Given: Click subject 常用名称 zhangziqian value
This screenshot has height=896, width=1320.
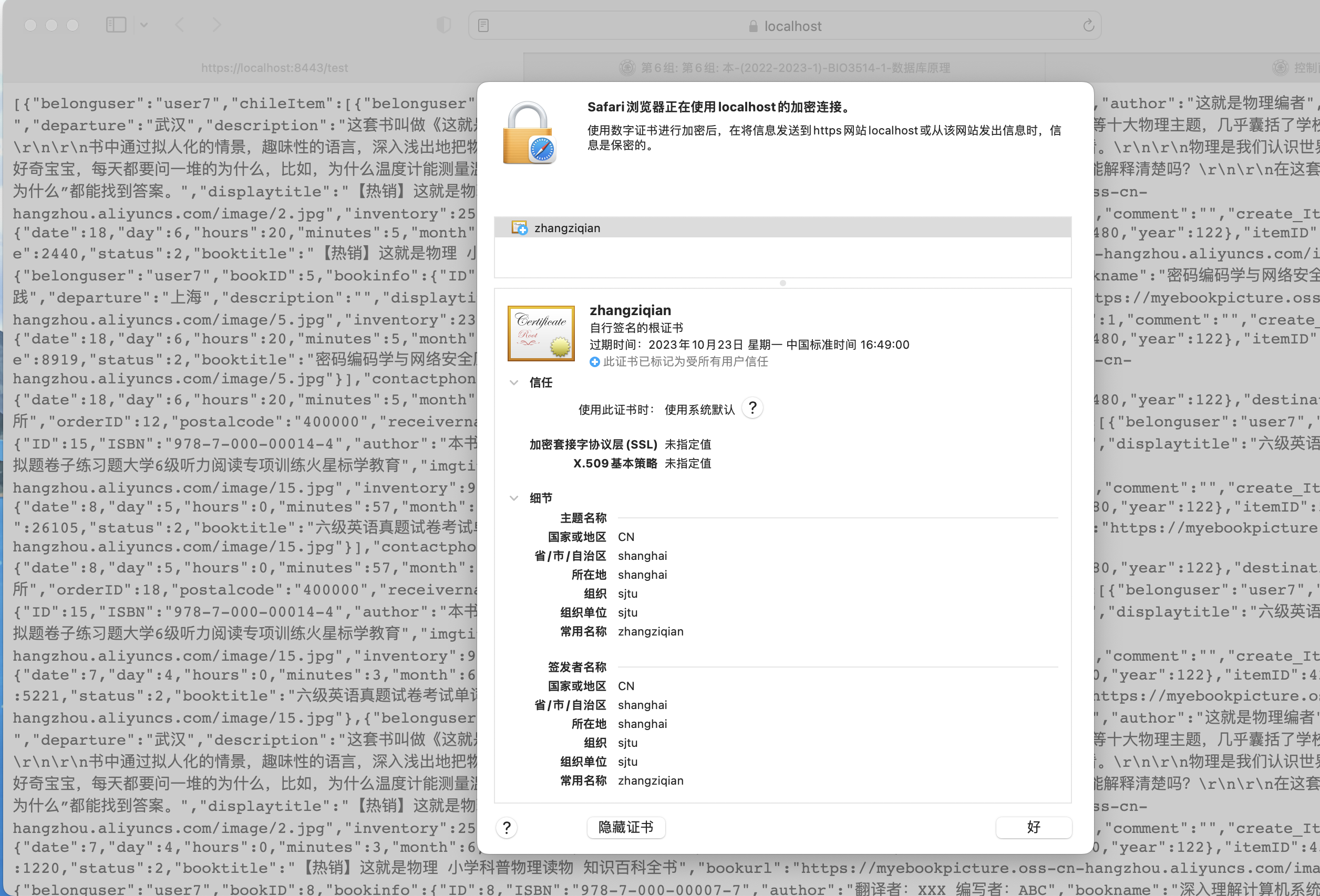Looking at the screenshot, I should pyautogui.click(x=651, y=631).
